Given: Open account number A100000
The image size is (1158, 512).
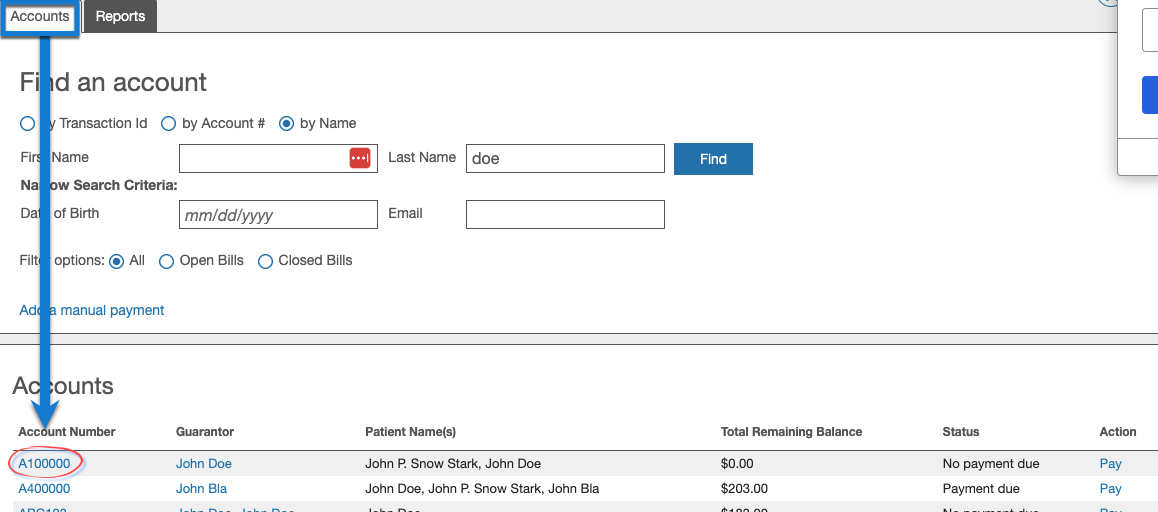Looking at the screenshot, I should click(x=45, y=464).
